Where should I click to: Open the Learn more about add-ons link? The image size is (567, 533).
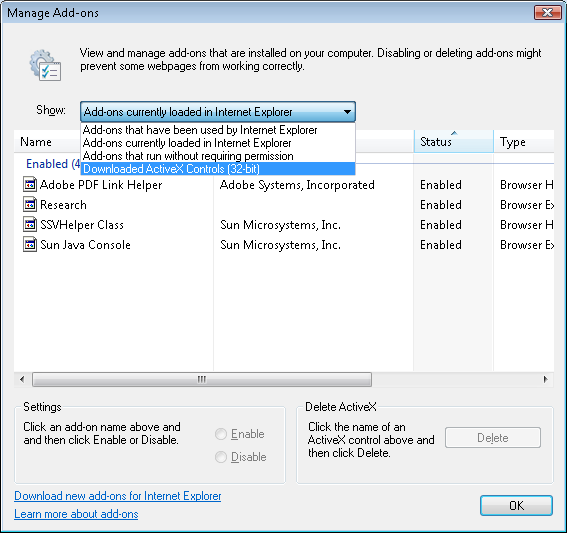point(76,514)
